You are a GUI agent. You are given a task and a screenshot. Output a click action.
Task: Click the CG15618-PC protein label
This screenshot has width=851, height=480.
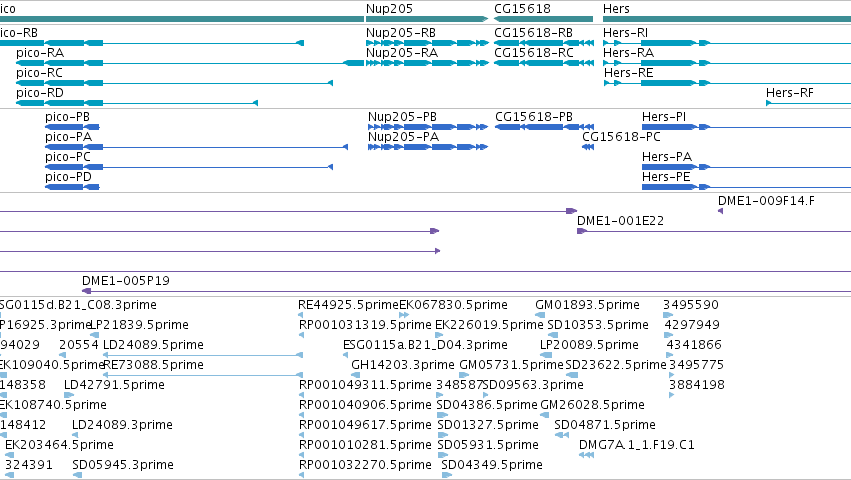coord(621,137)
